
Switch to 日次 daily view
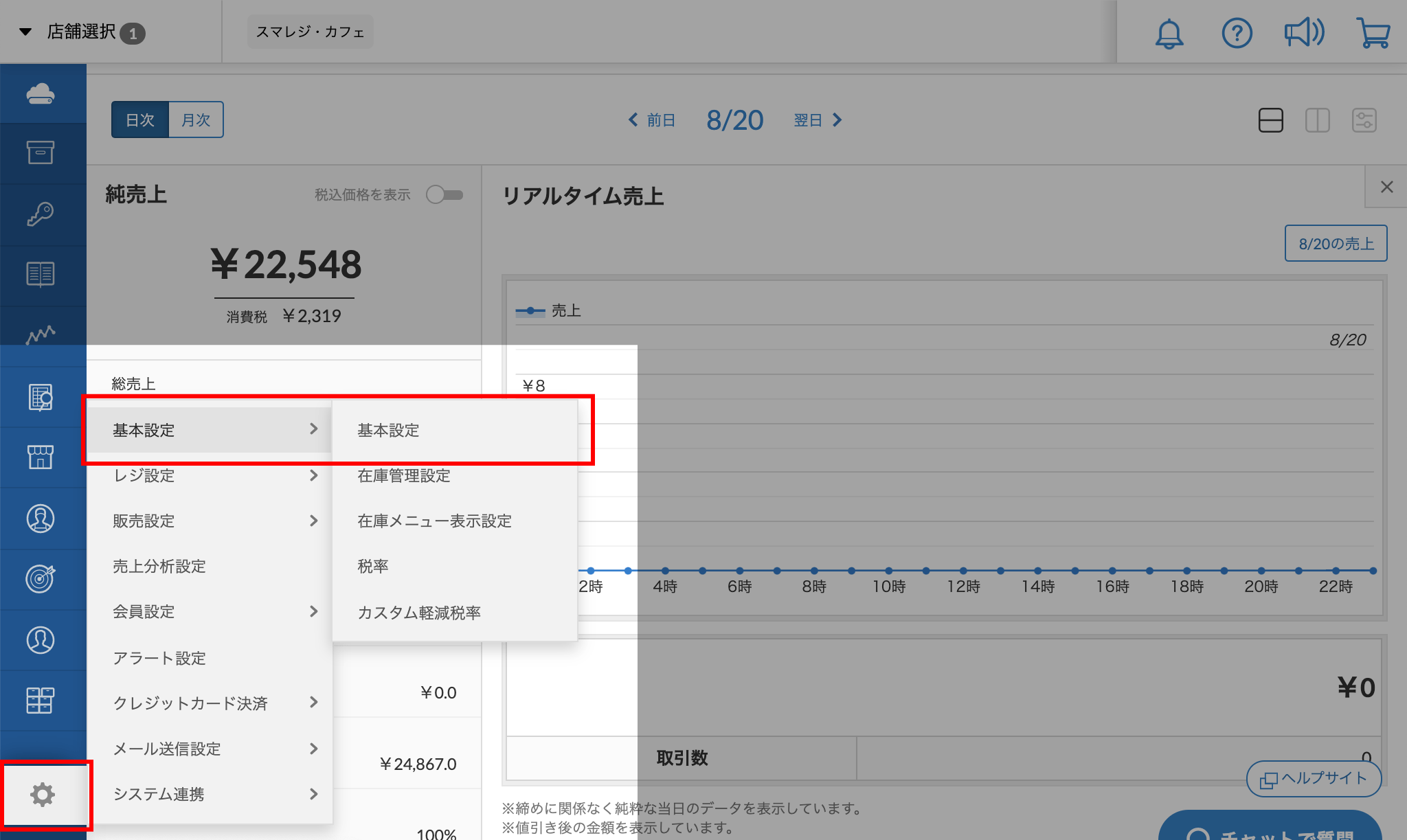[x=140, y=120]
